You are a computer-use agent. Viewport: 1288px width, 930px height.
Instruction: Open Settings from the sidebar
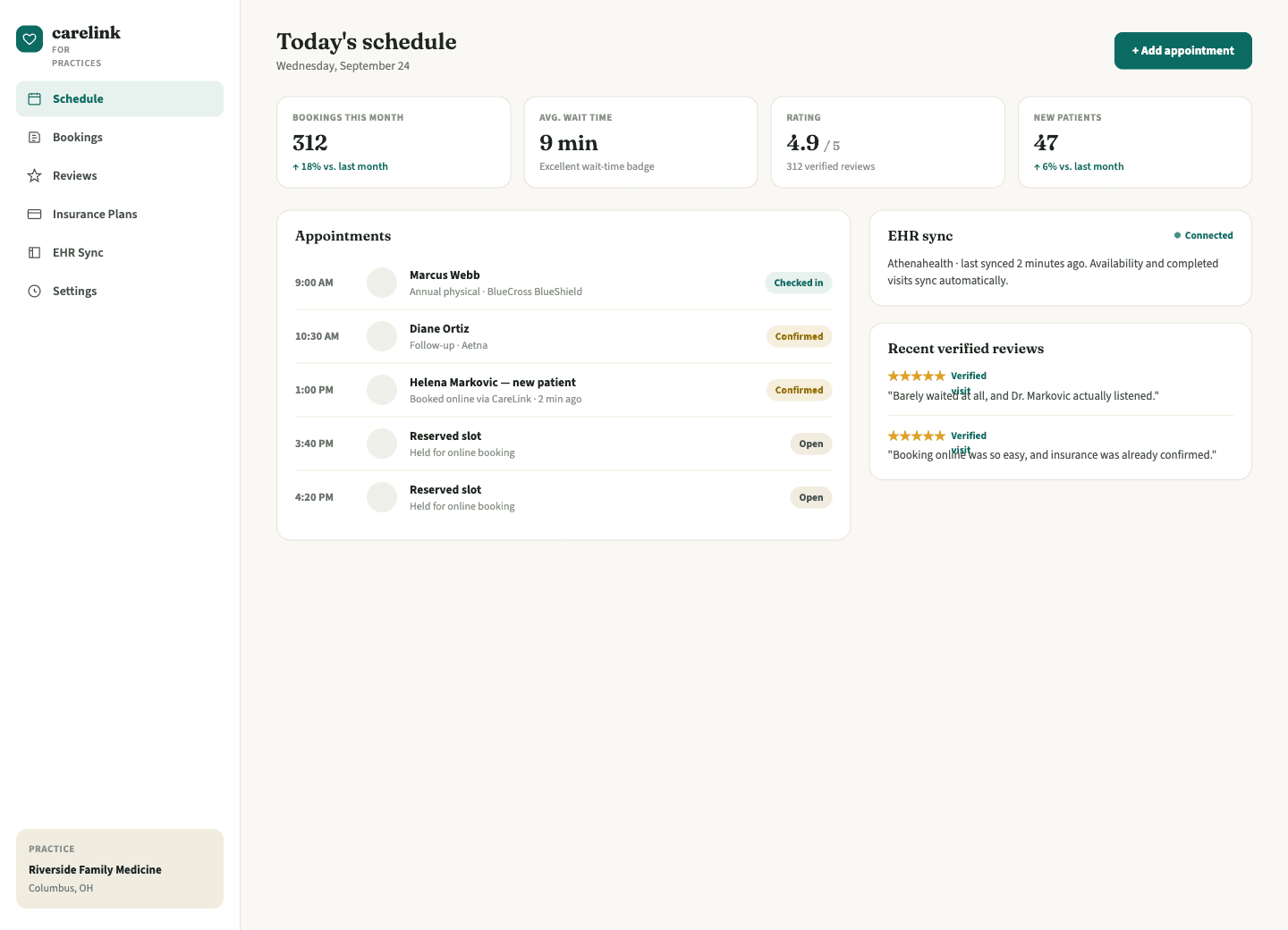120,292
